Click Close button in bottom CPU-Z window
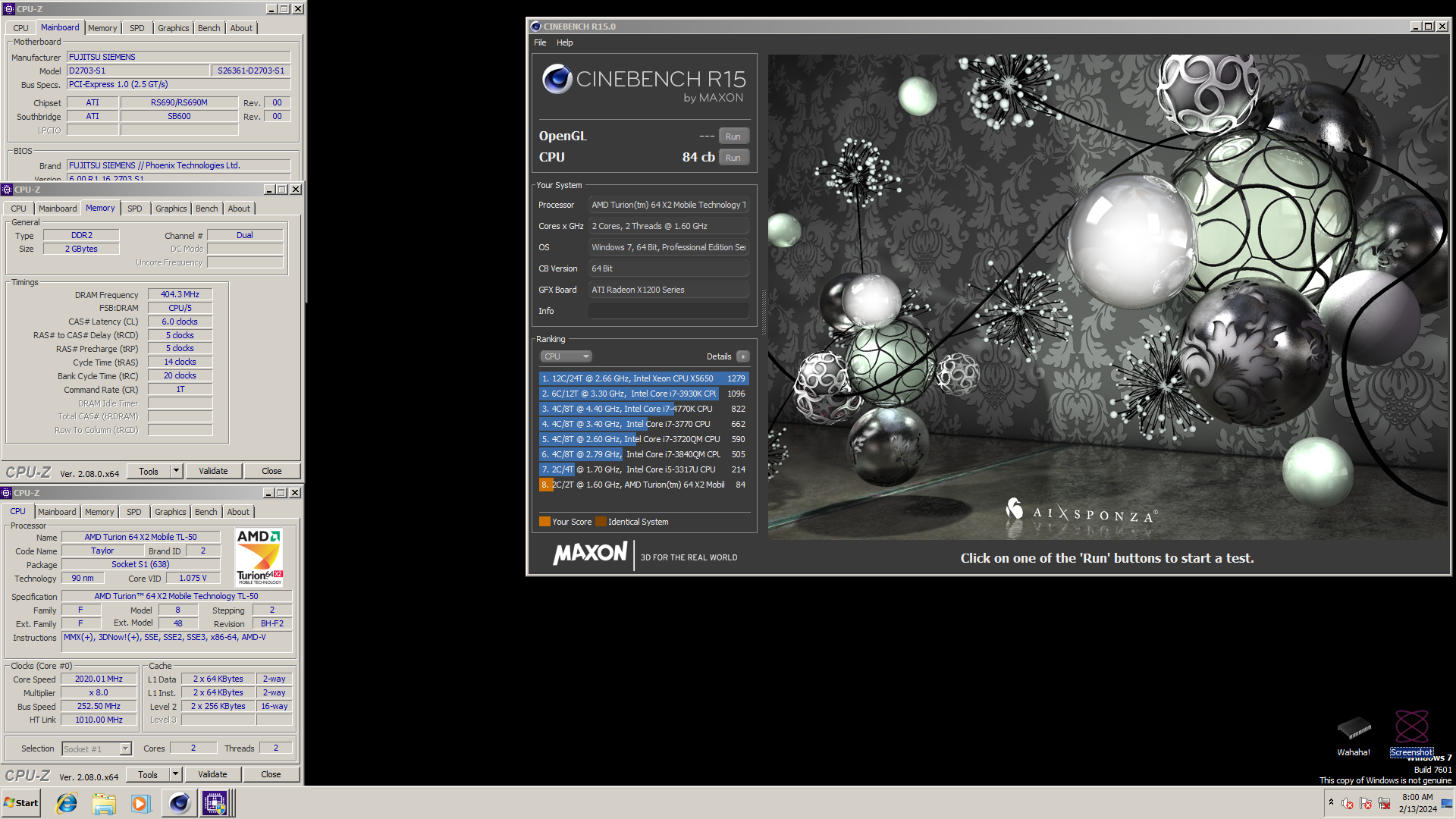This screenshot has width=1456, height=819. coord(271,775)
